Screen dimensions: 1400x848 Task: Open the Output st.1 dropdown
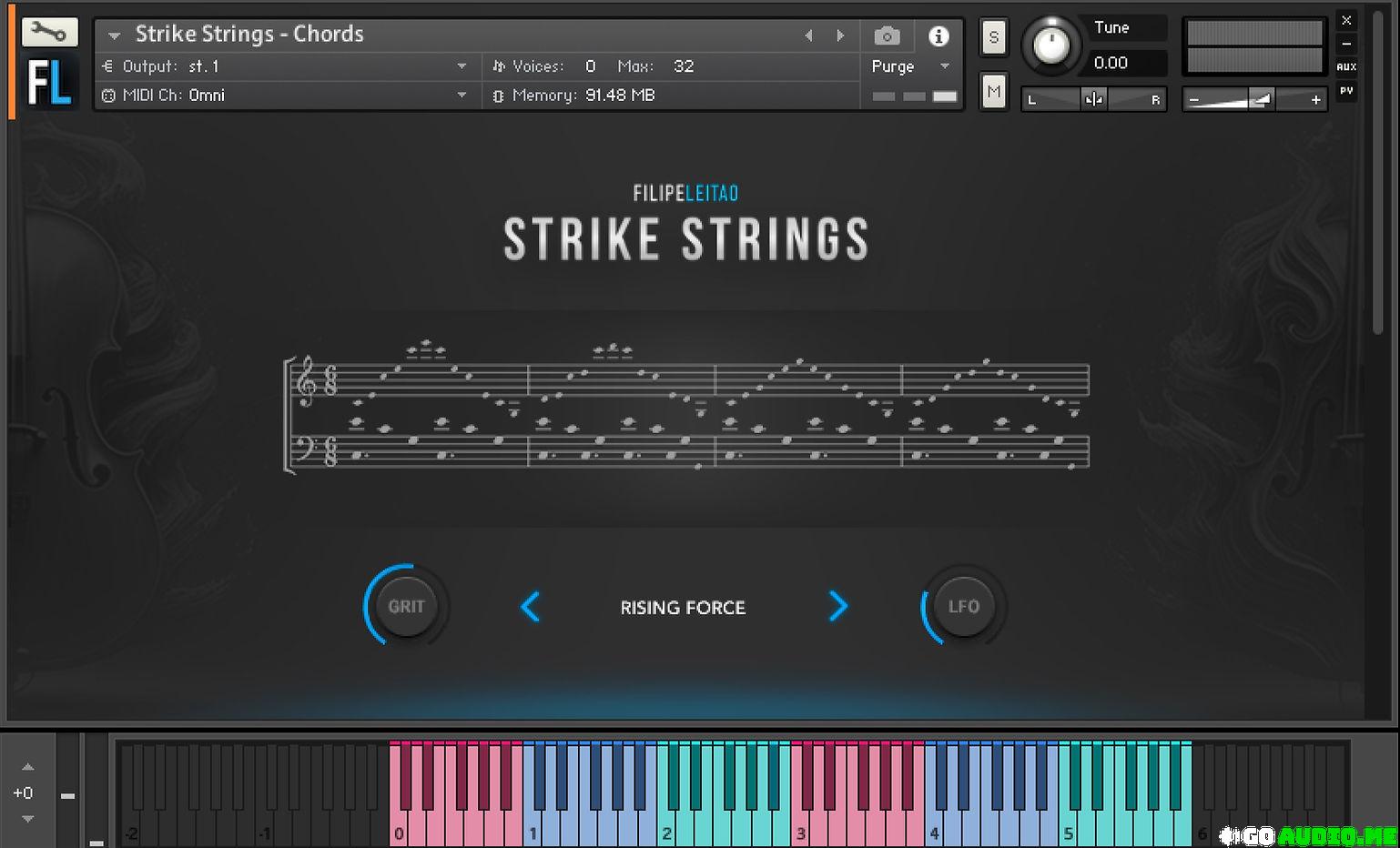tap(462, 66)
